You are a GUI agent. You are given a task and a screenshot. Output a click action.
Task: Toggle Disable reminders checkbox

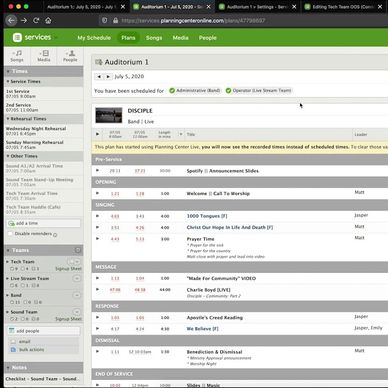10,234
